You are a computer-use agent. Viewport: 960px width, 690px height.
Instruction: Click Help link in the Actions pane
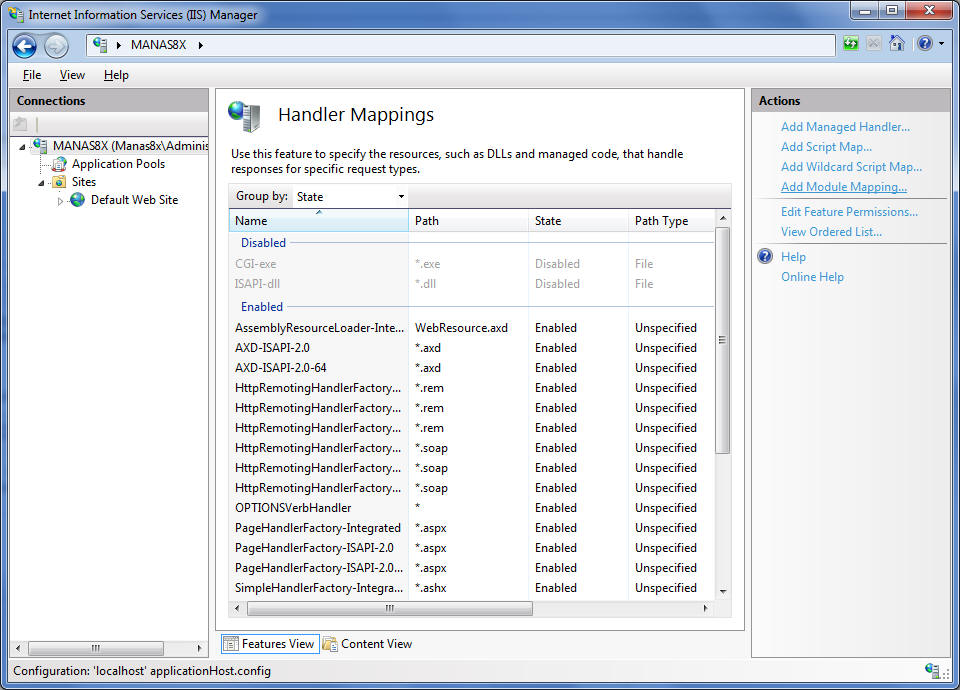(793, 257)
